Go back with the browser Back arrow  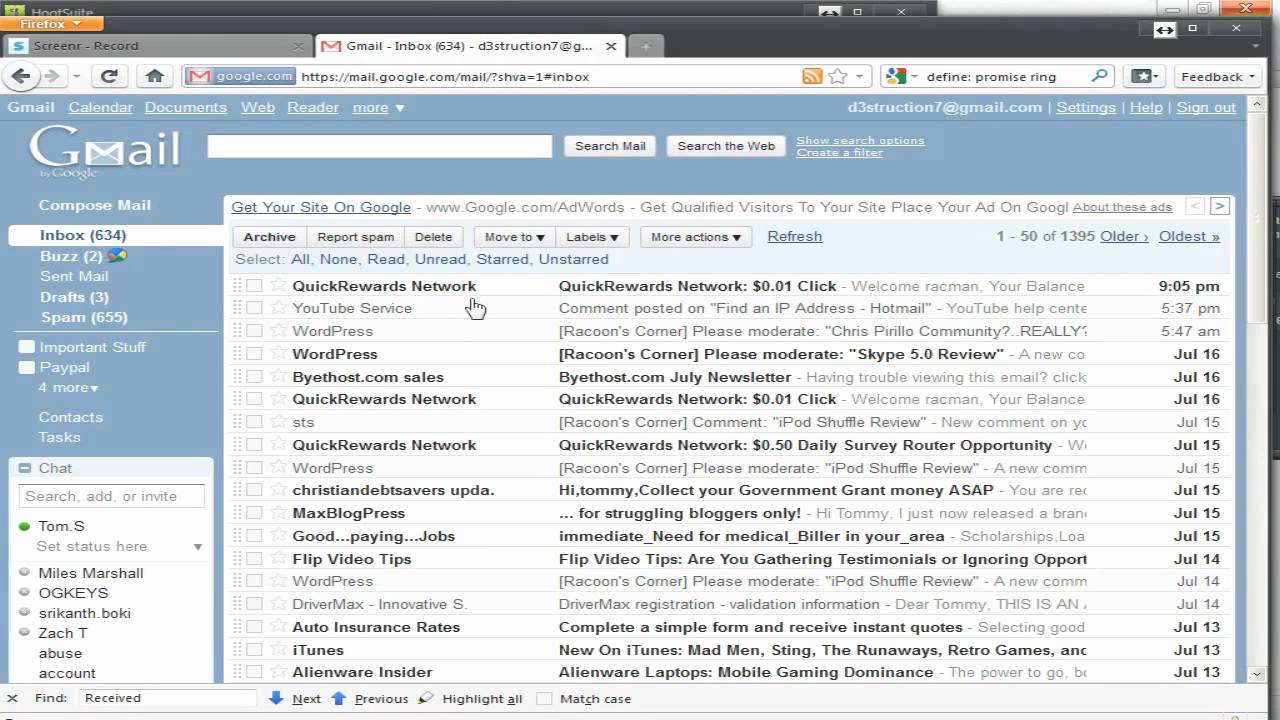click(21, 76)
